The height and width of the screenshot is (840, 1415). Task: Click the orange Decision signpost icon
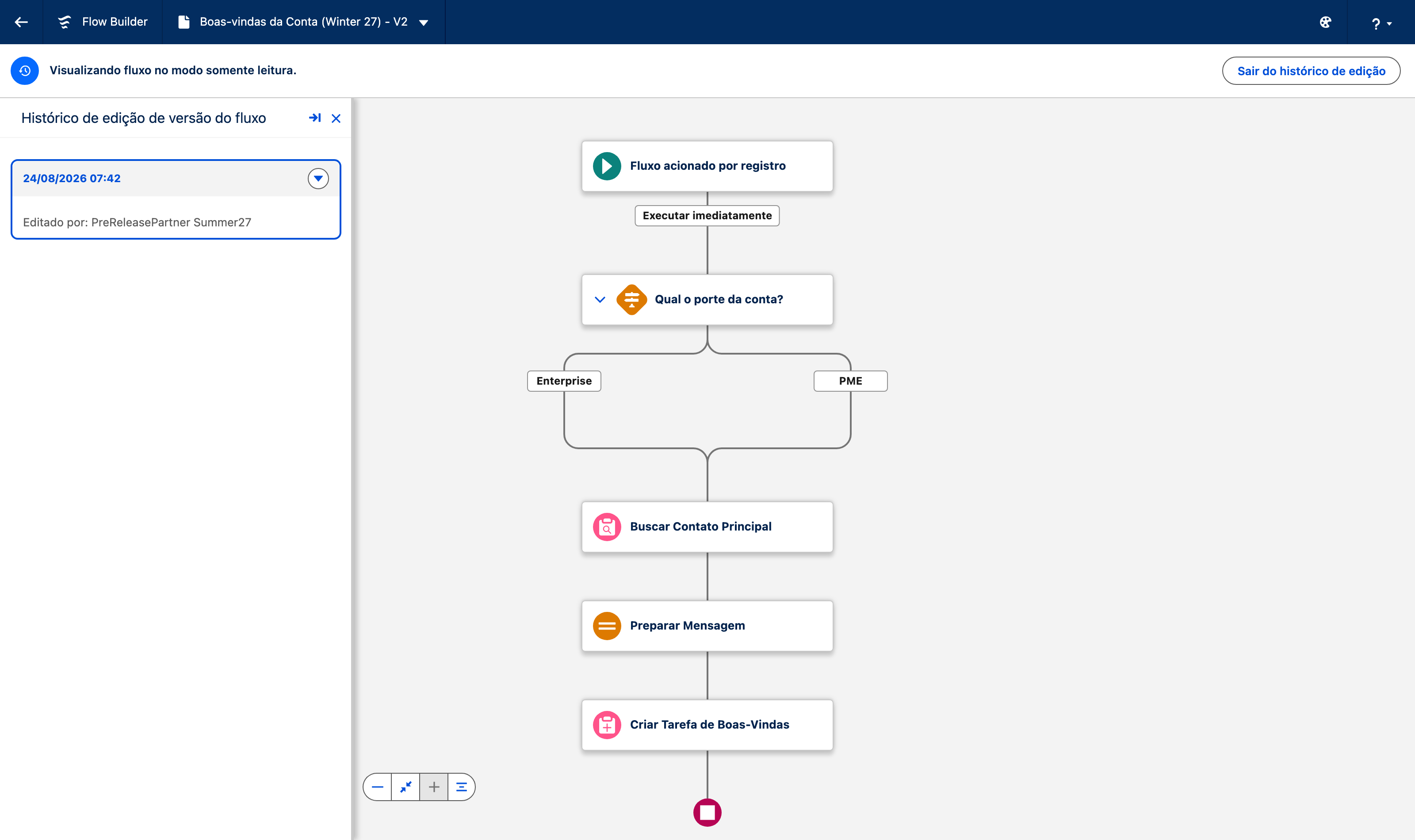(631, 299)
